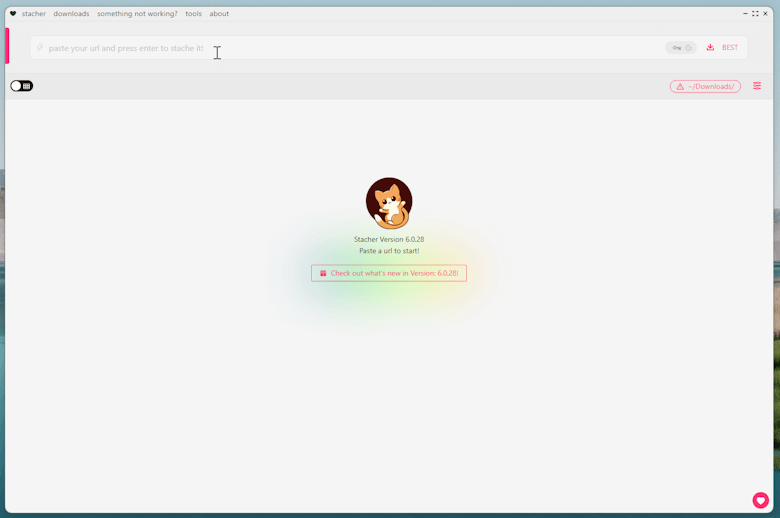Open the downloads menu
The image size is (780, 518).
point(71,14)
